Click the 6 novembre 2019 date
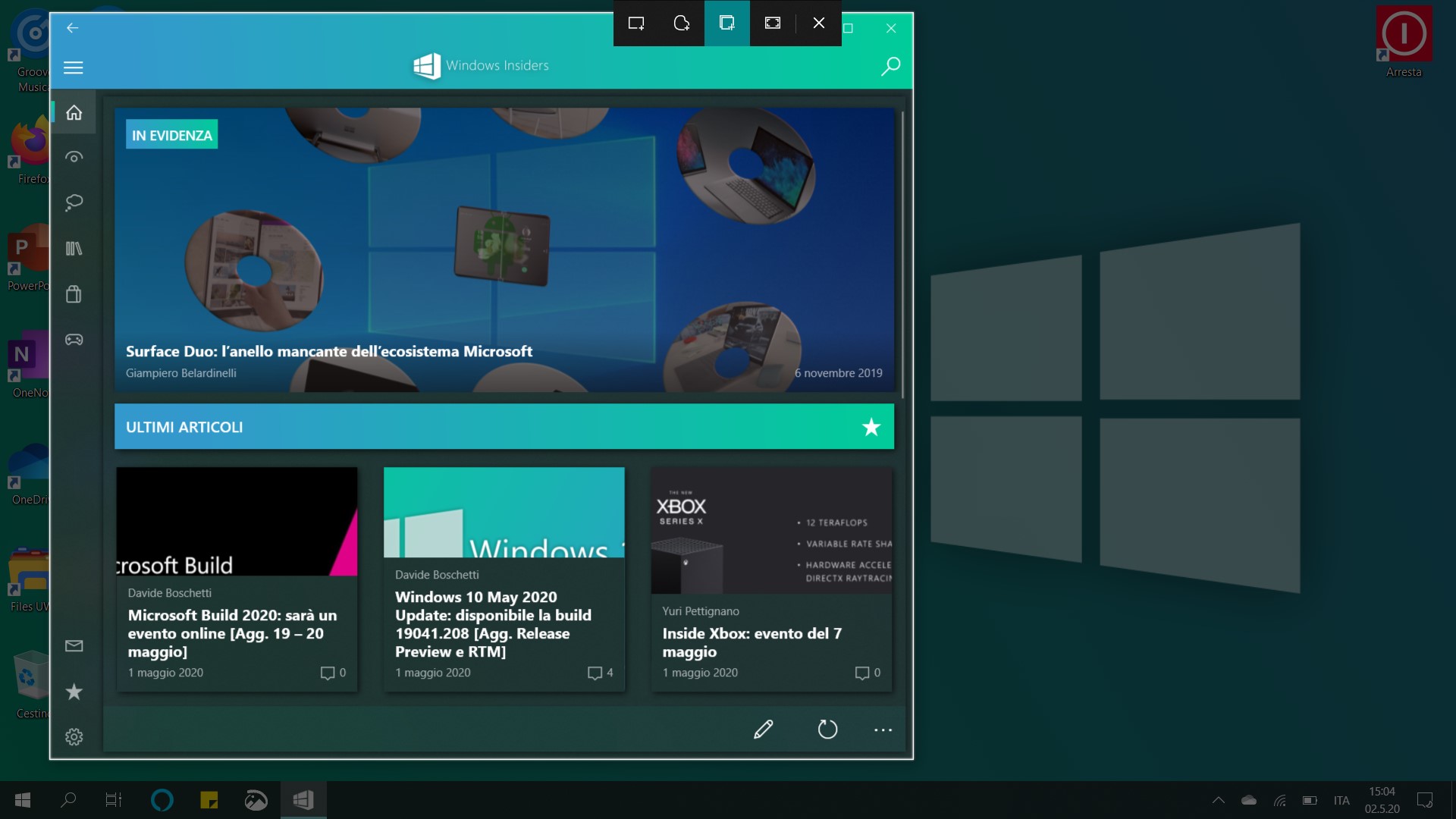The width and height of the screenshot is (1456, 819). coord(839,373)
